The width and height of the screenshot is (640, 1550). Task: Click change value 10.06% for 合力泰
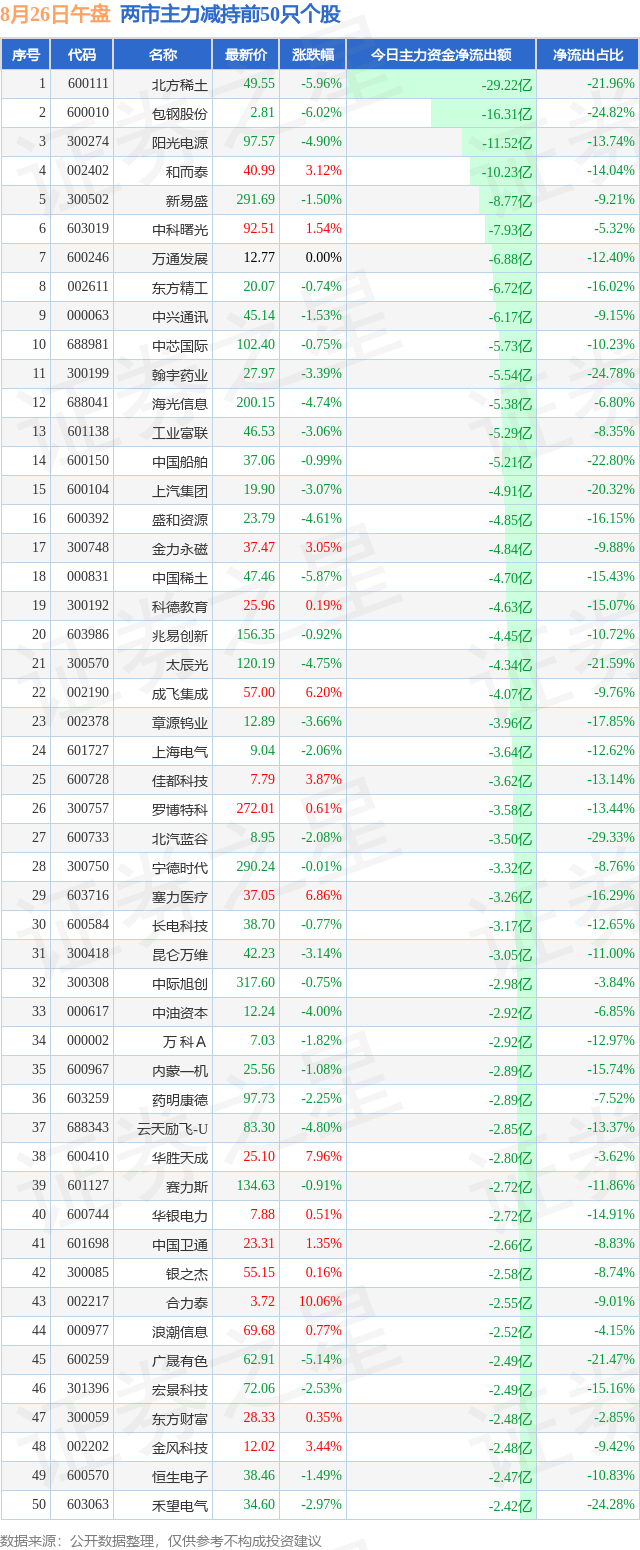tap(318, 1301)
